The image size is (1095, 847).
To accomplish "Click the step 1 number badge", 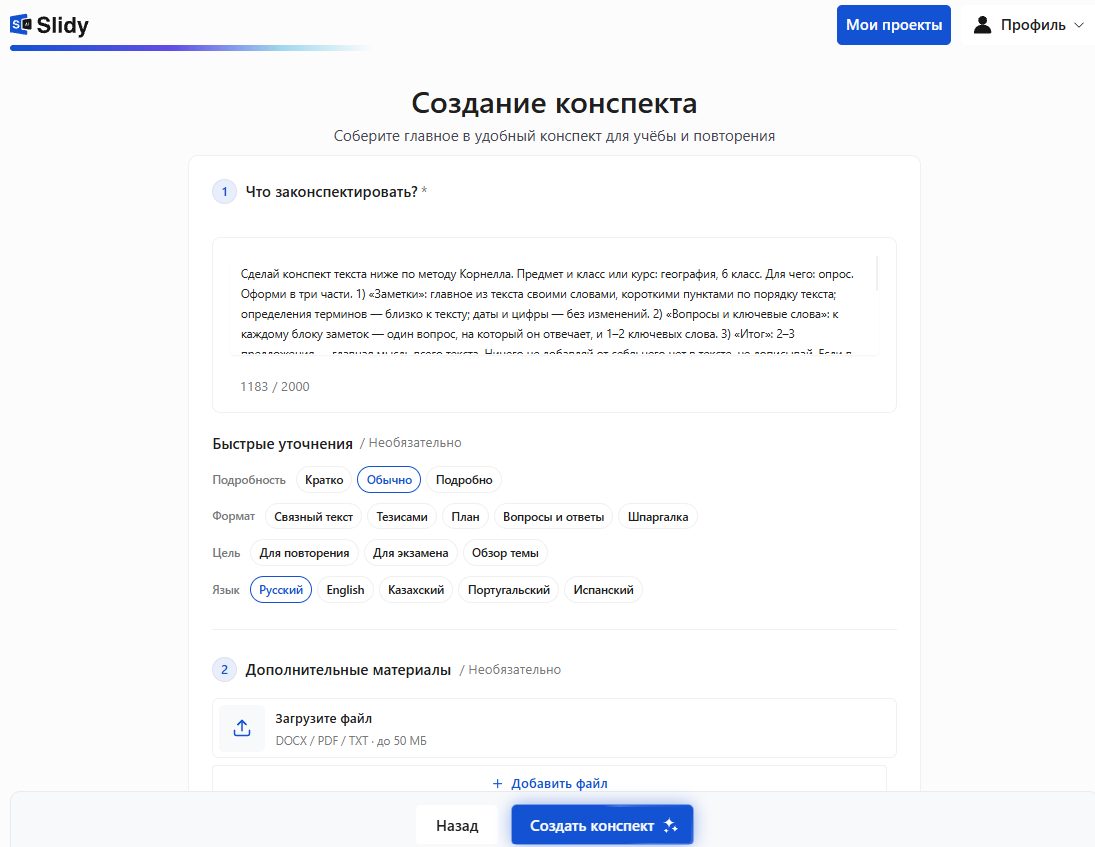I will coord(224,192).
